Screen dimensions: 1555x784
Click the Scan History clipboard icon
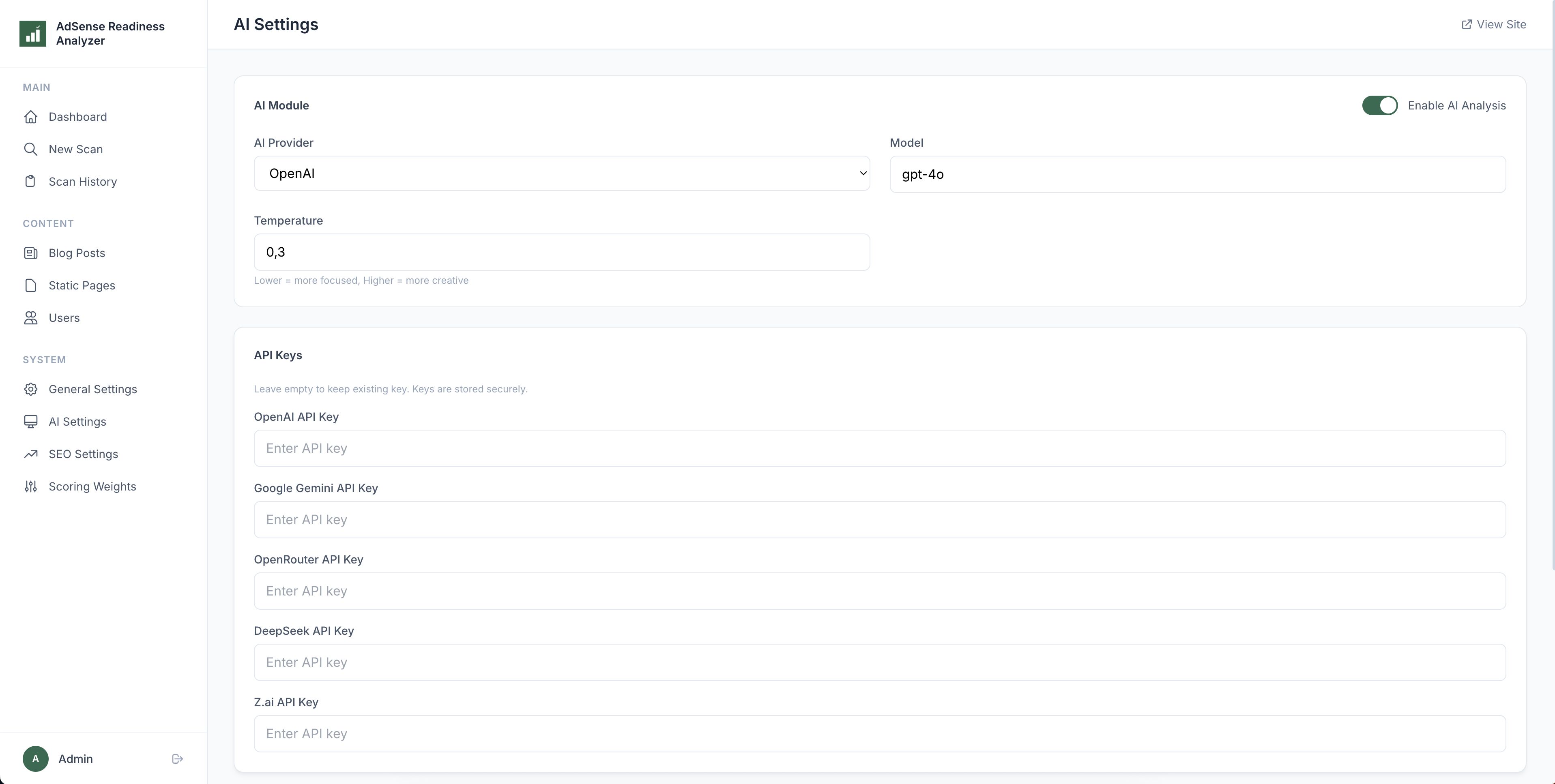31,182
